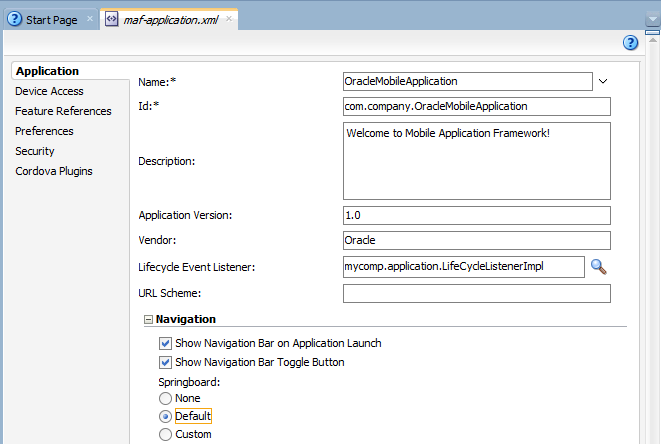
Task: Click the maf-application.xml file icon on tab
Action: (111, 19)
